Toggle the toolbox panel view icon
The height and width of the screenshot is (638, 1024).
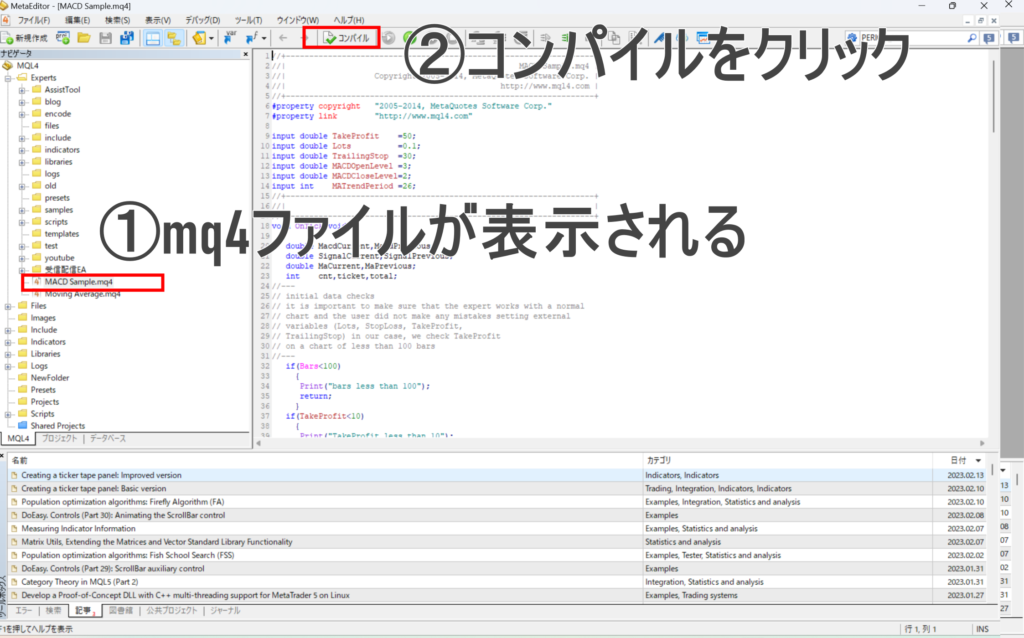pos(152,38)
